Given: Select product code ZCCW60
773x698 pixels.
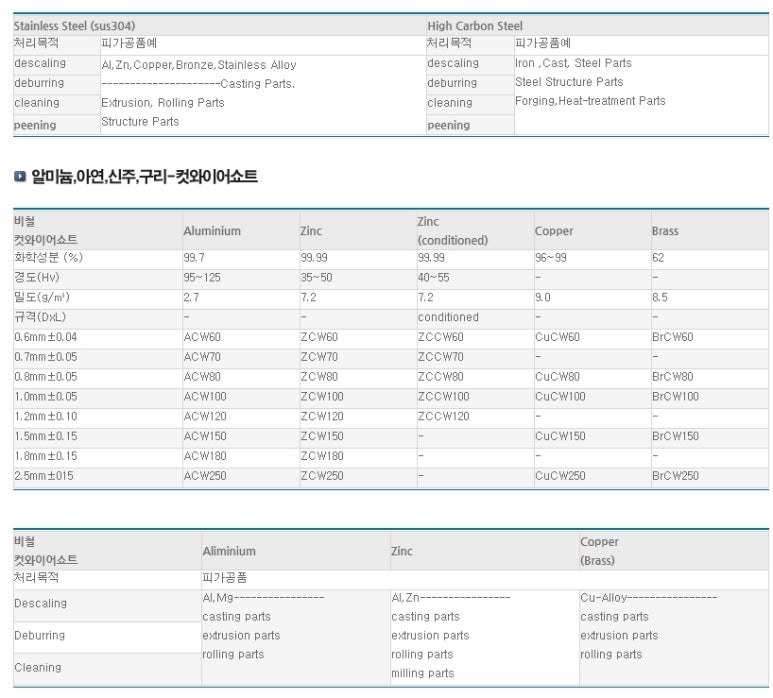Looking at the screenshot, I should (x=441, y=337).
